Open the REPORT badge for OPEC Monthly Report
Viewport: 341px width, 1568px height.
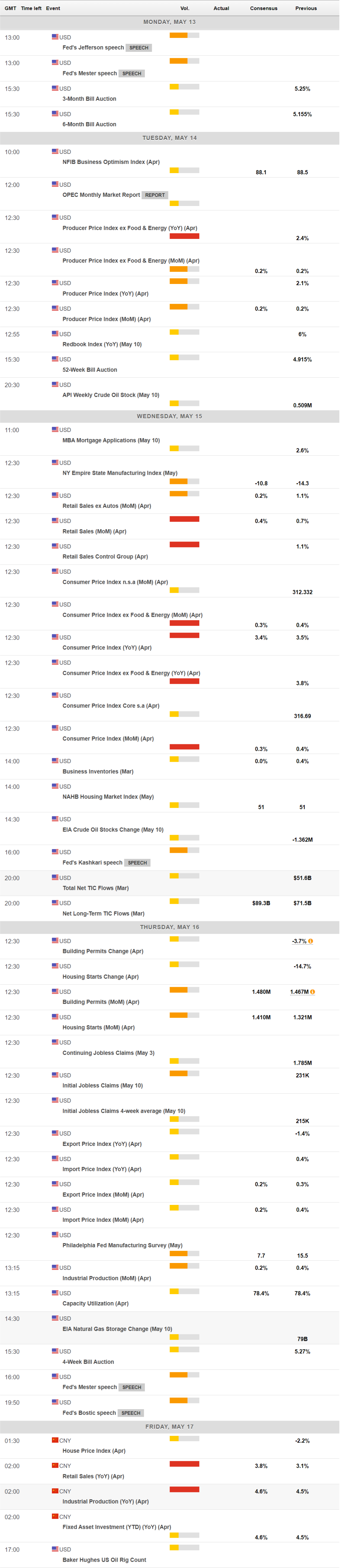tap(155, 195)
